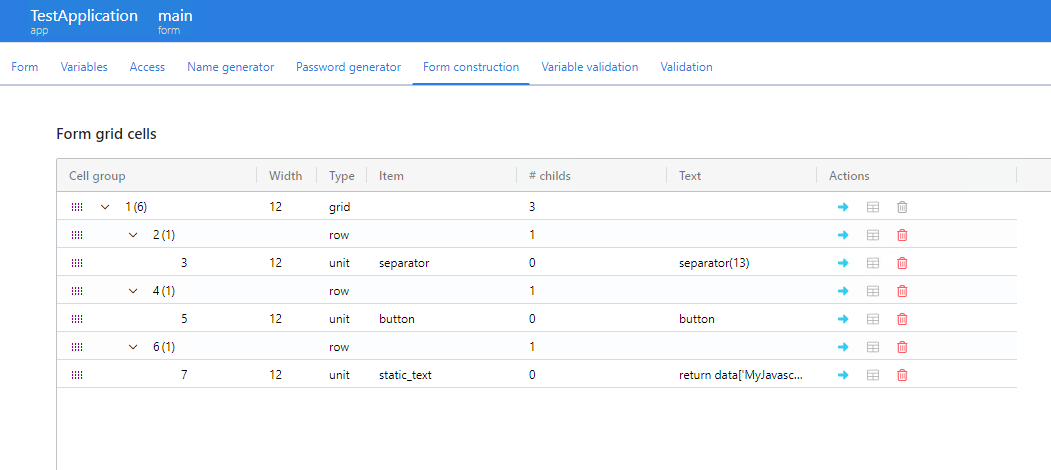
Task: Click the drag handle for row 4 (1)
Action: (x=77, y=291)
